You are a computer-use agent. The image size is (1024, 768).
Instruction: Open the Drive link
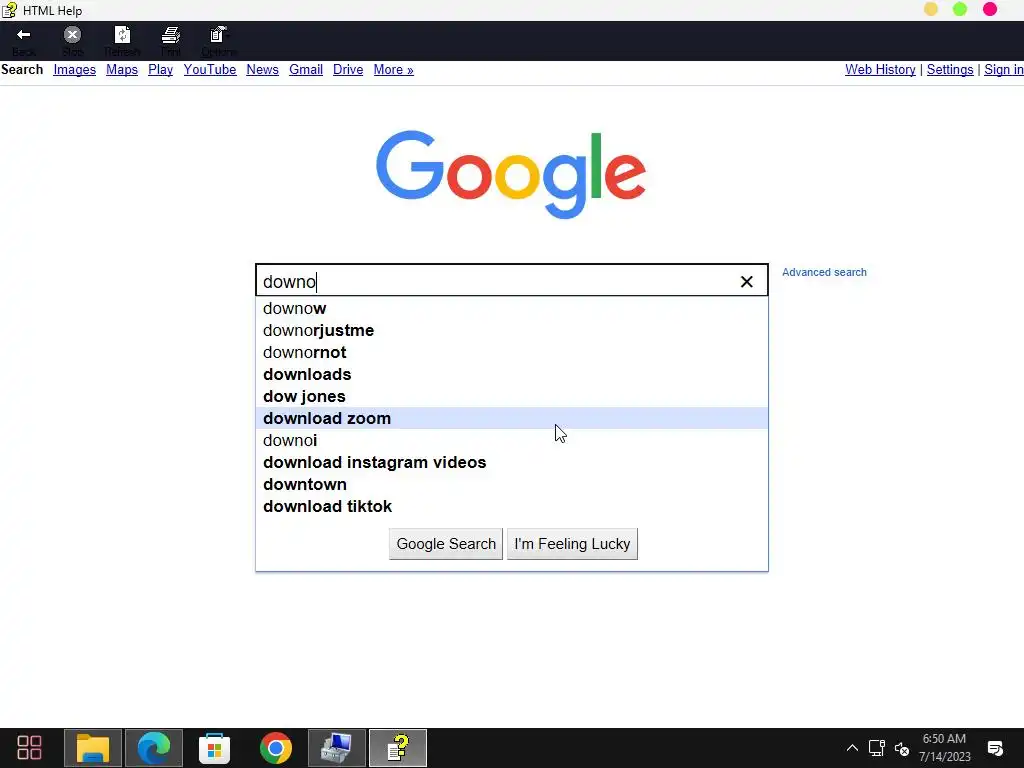[x=348, y=69]
